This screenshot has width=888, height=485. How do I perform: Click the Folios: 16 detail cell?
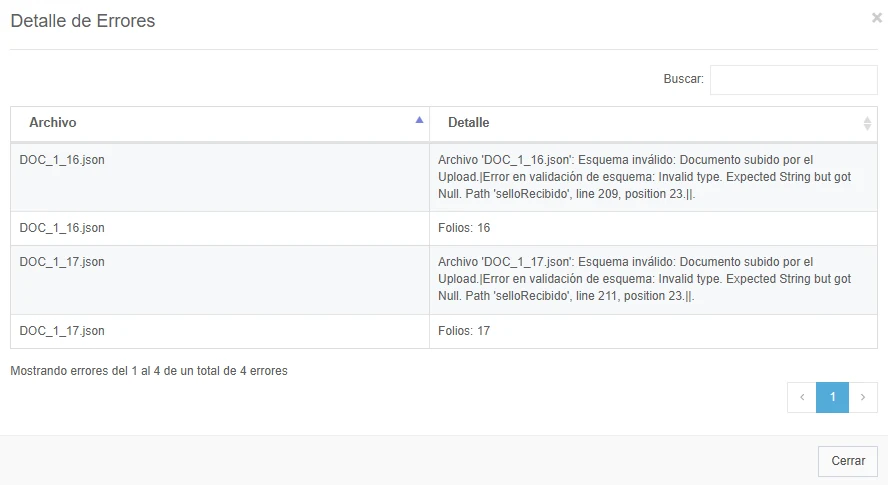(x=653, y=228)
